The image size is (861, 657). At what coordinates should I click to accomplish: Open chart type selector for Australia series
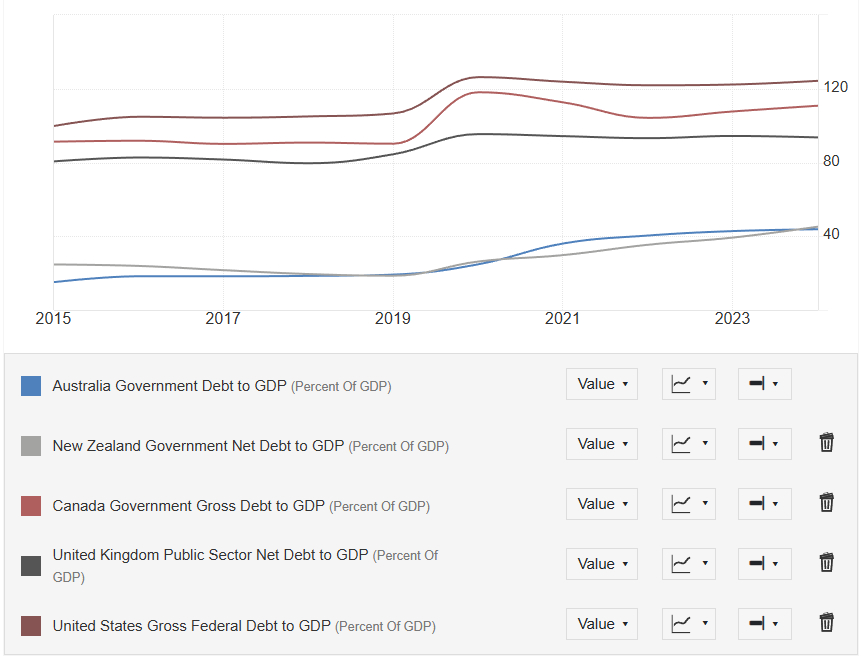pos(688,384)
